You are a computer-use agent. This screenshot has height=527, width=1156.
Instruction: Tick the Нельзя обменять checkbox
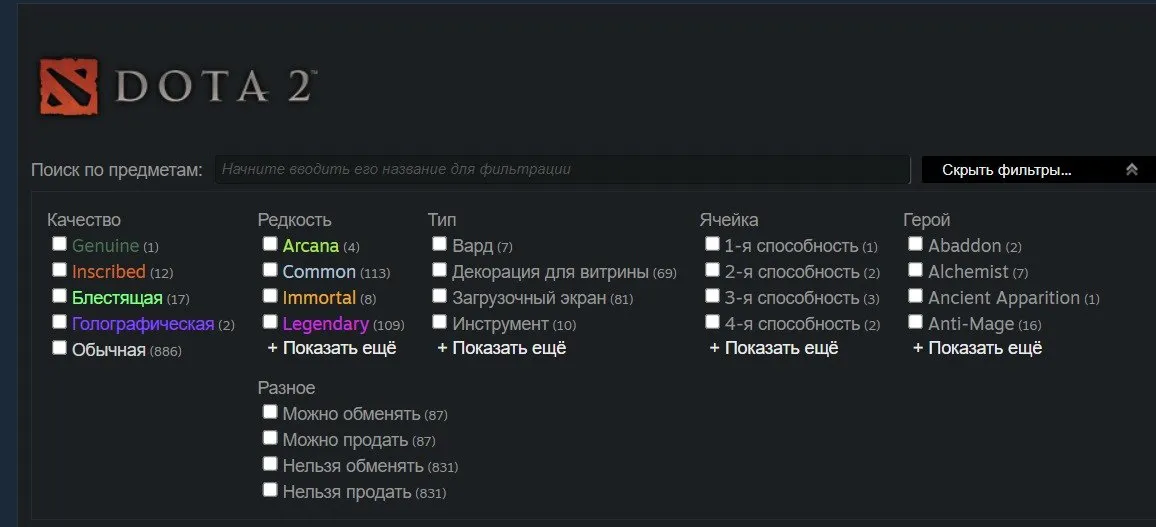click(x=270, y=464)
